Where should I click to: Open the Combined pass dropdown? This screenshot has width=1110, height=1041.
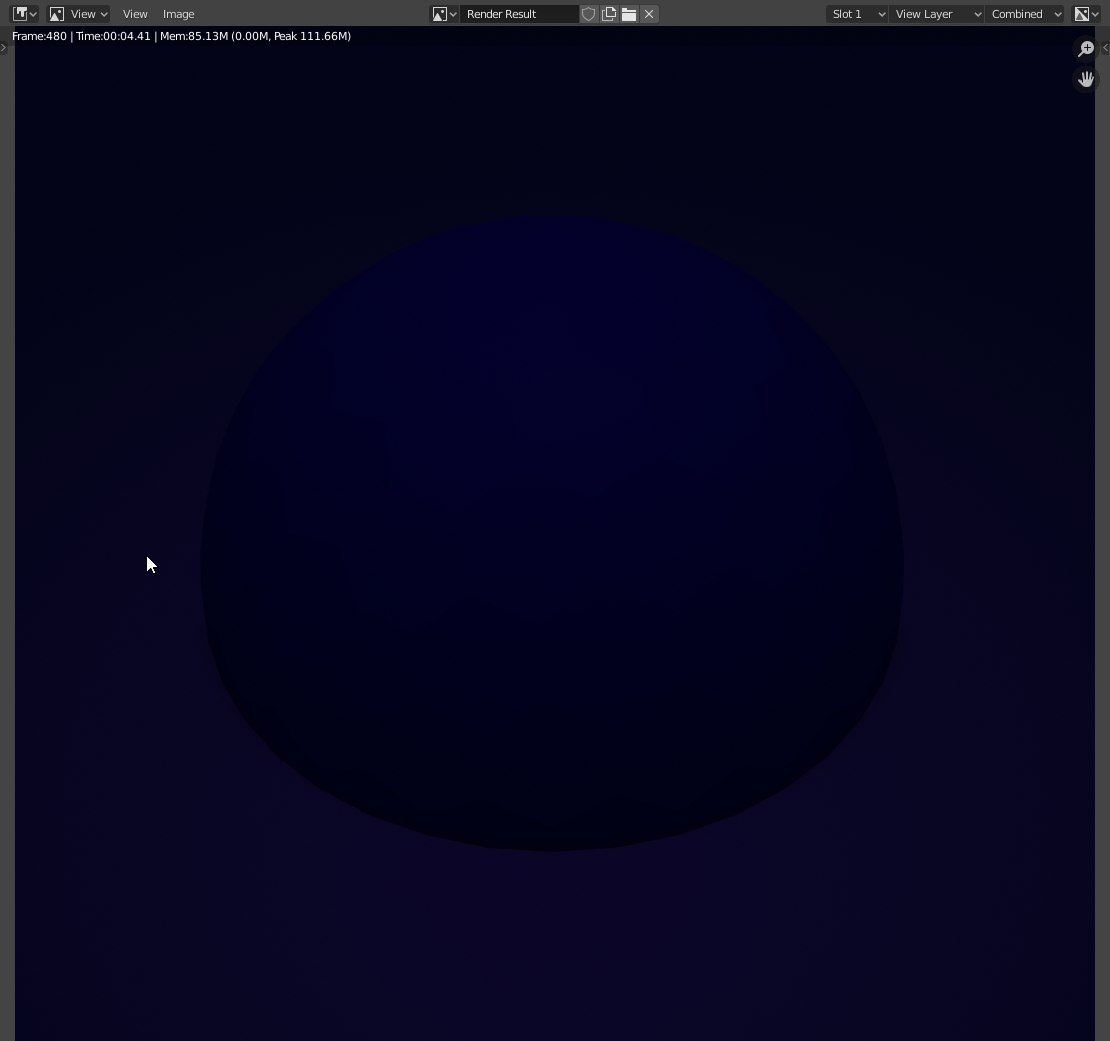pyautogui.click(x=1025, y=14)
